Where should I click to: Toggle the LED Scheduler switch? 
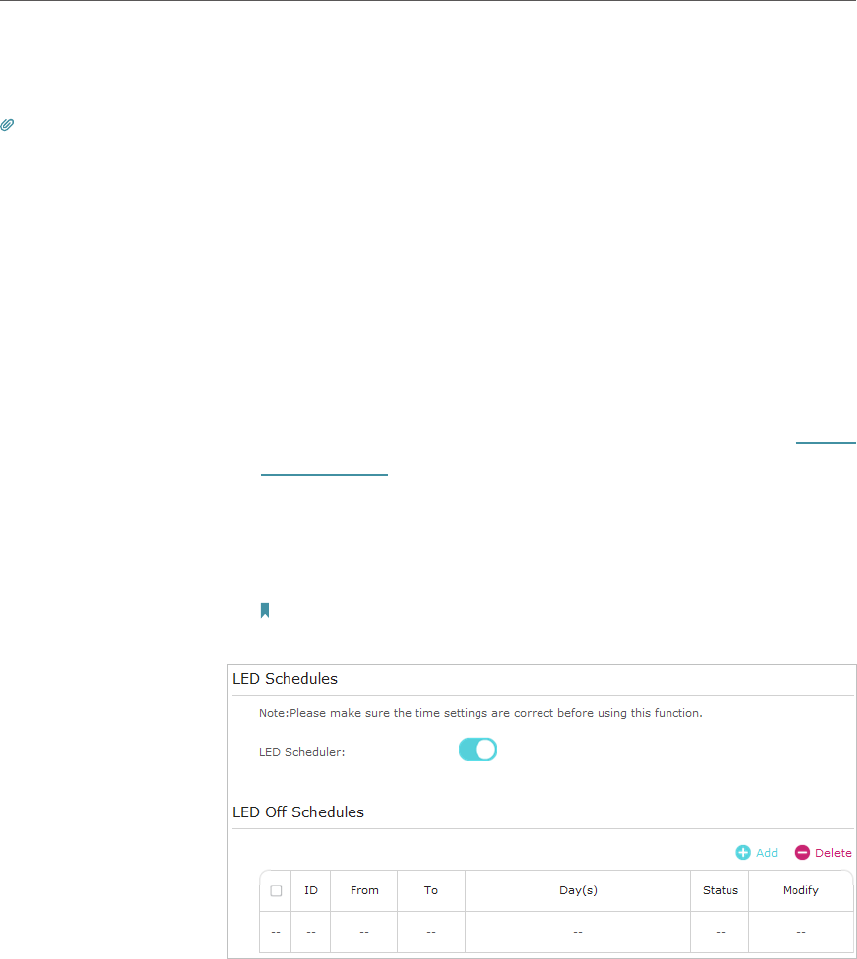pyautogui.click(x=478, y=750)
